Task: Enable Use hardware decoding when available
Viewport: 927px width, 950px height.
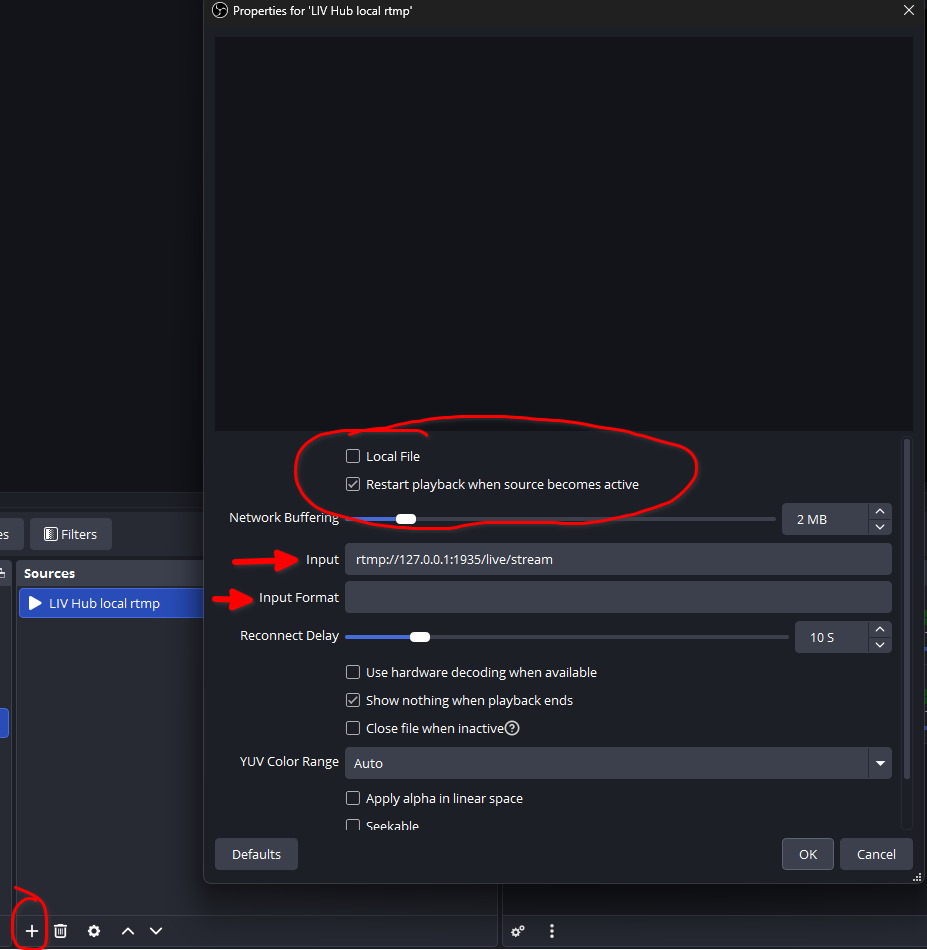Action: click(x=352, y=672)
